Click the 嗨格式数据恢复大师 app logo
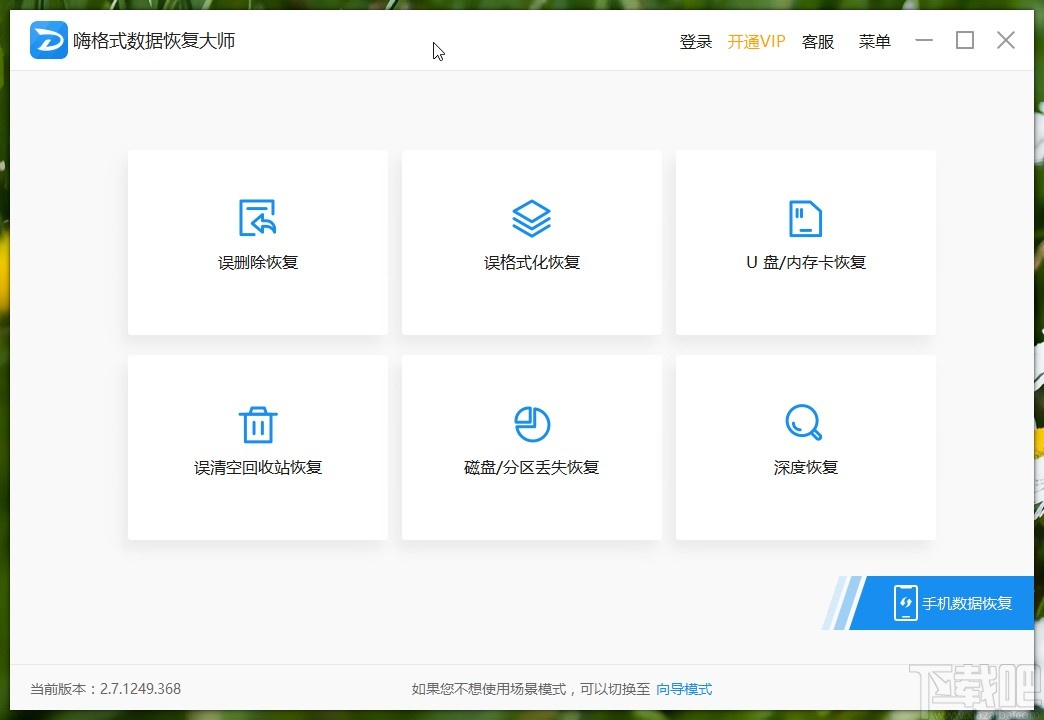The width and height of the screenshot is (1044, 720). [x=48, y=40]
